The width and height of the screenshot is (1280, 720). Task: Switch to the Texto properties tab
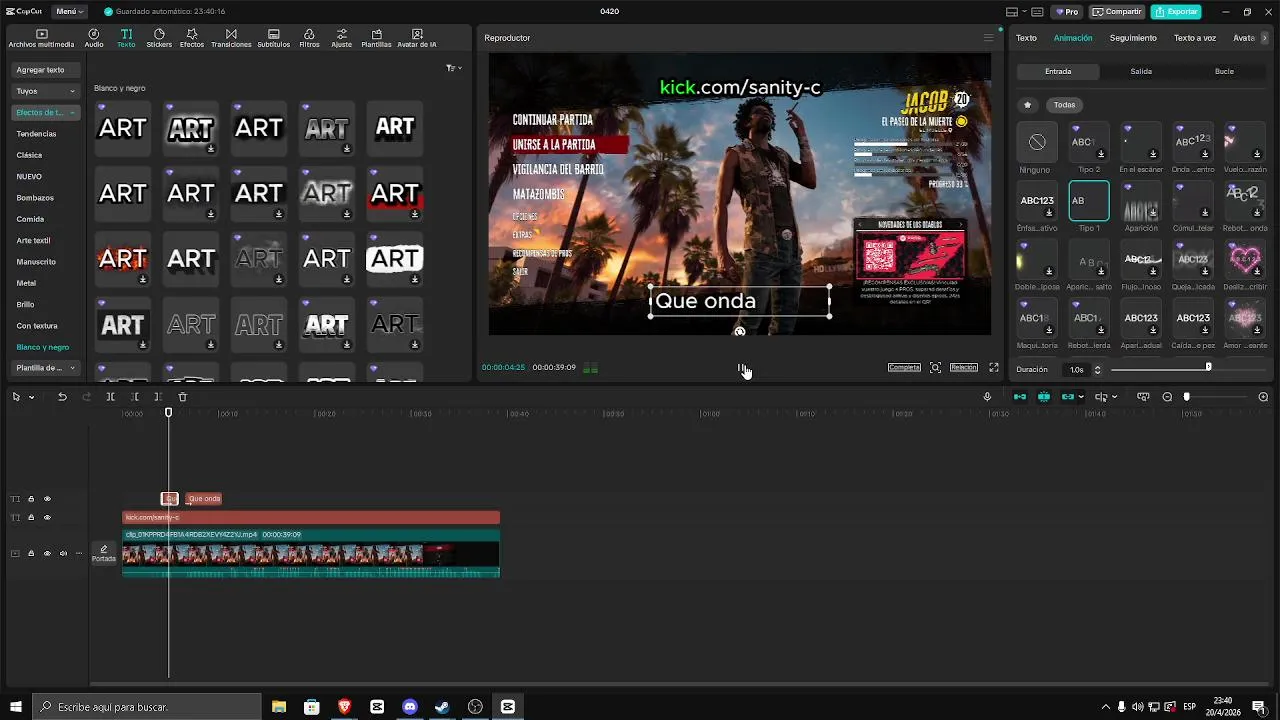(x=1026, y=38)
